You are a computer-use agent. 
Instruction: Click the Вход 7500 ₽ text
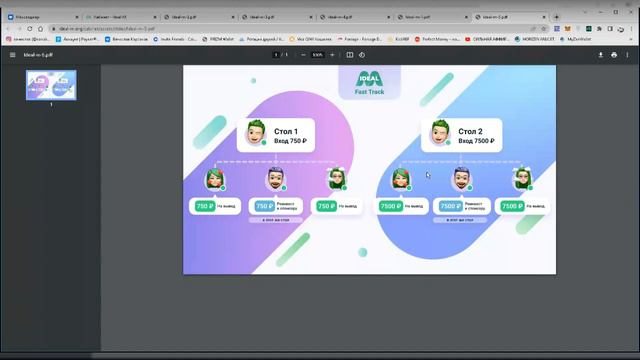point(476,141)
